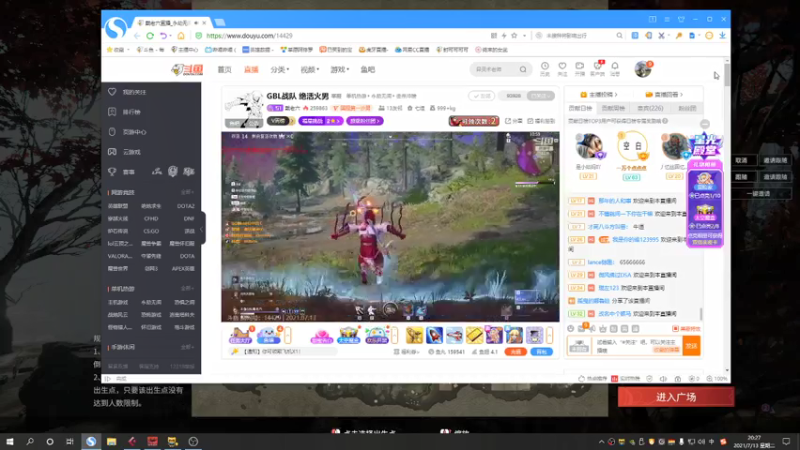Open 我的关注 heart item in sidebar

pos(128,92)
